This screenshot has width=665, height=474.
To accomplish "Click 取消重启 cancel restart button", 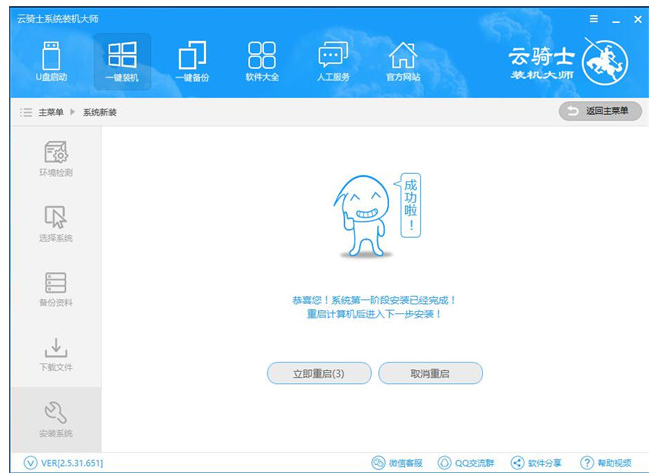I will click(430, 373).
